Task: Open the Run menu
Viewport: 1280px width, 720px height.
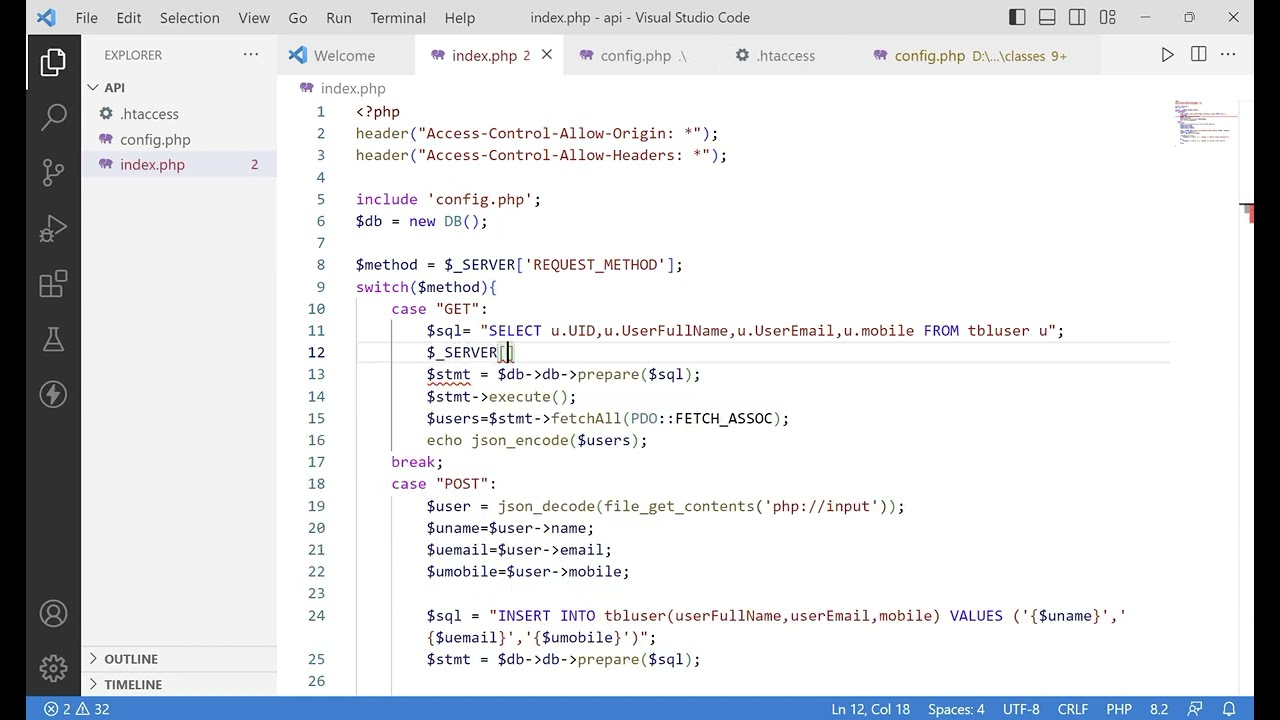Action: tap(339, 17)
